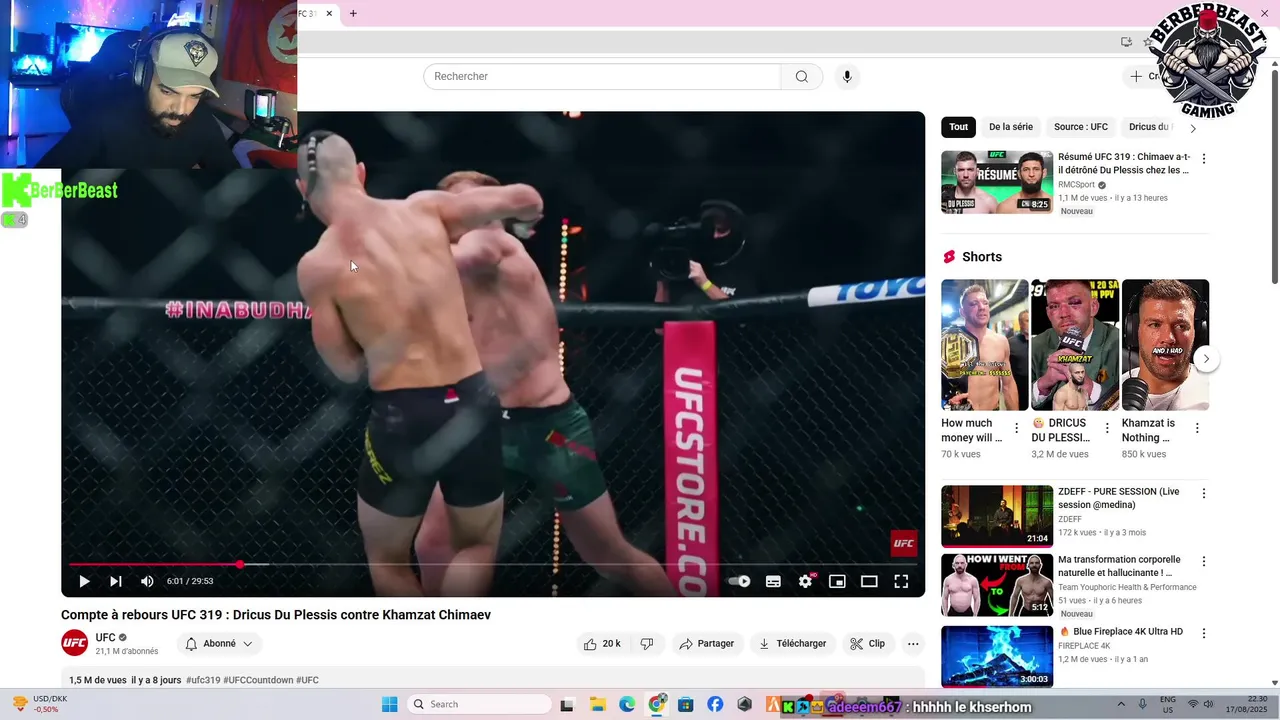Switch to theater mode view
The image size is (1280, 720).
[x=869, y=581]
